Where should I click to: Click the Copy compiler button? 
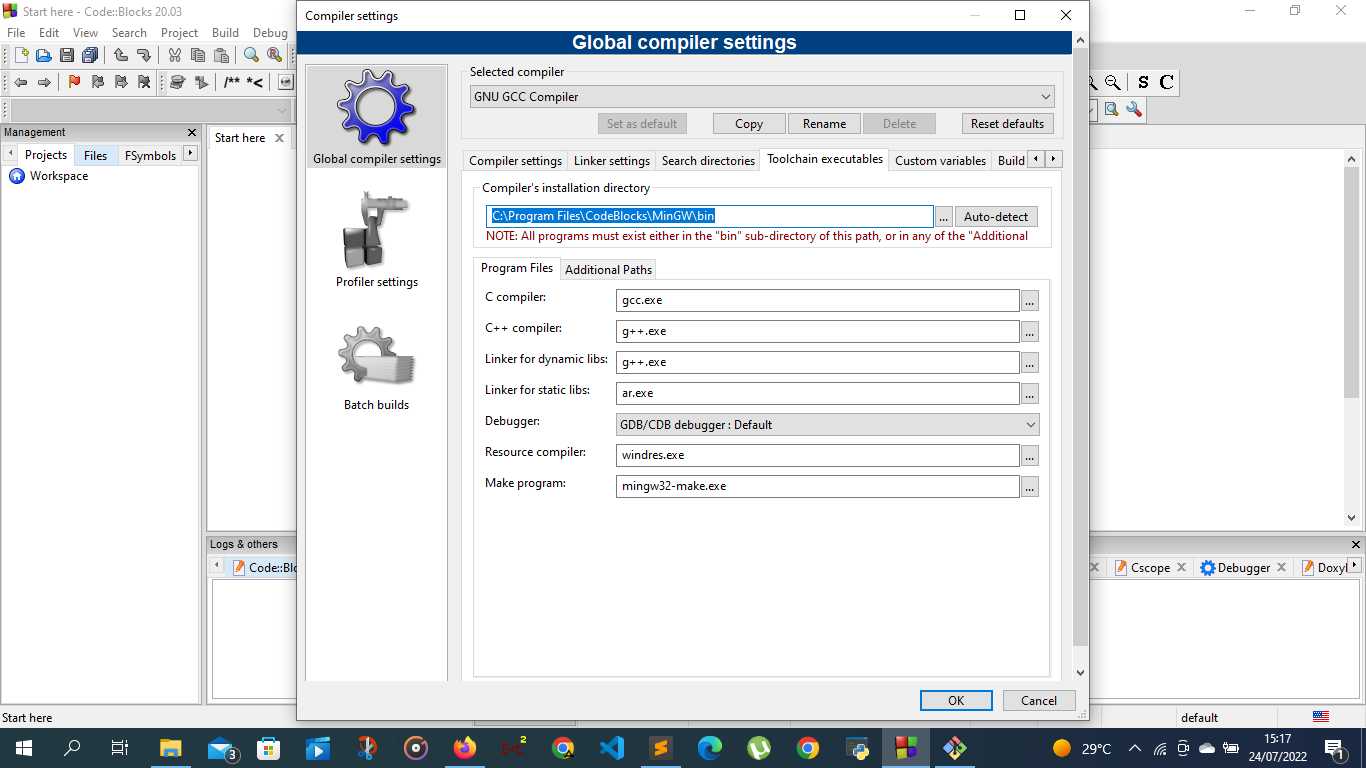[x=749, y=124]
